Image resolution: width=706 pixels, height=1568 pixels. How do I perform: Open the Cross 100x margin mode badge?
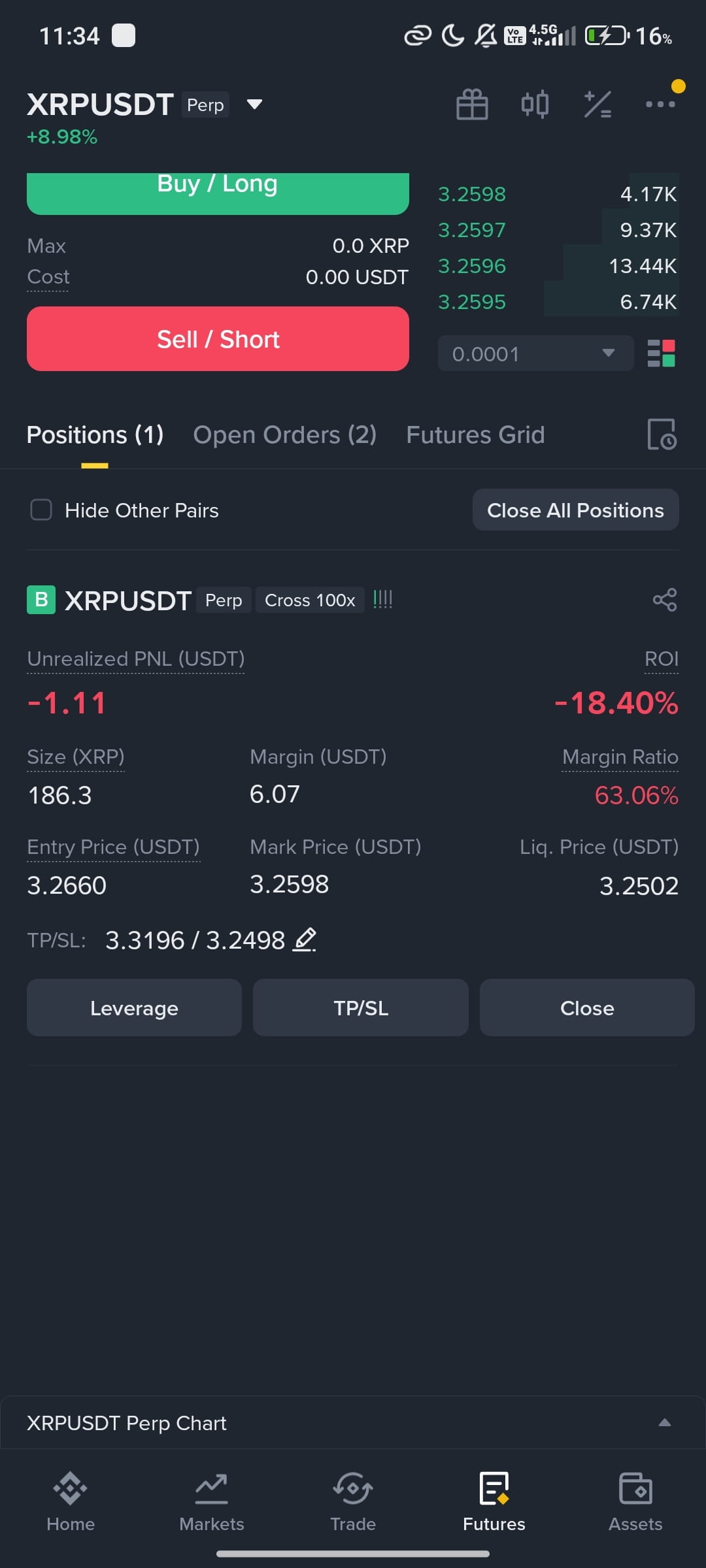310,600
